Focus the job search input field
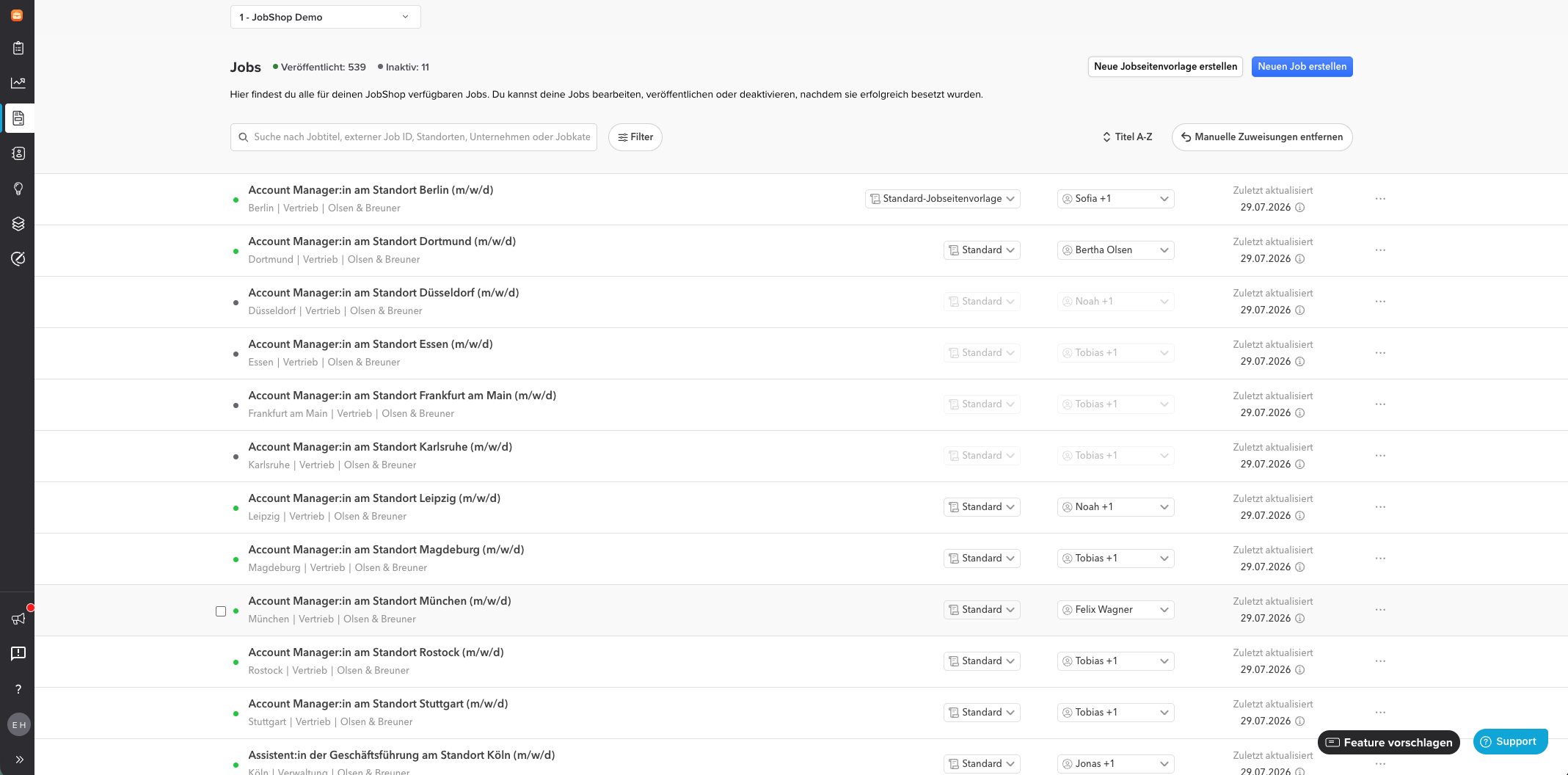 (414, 137)
